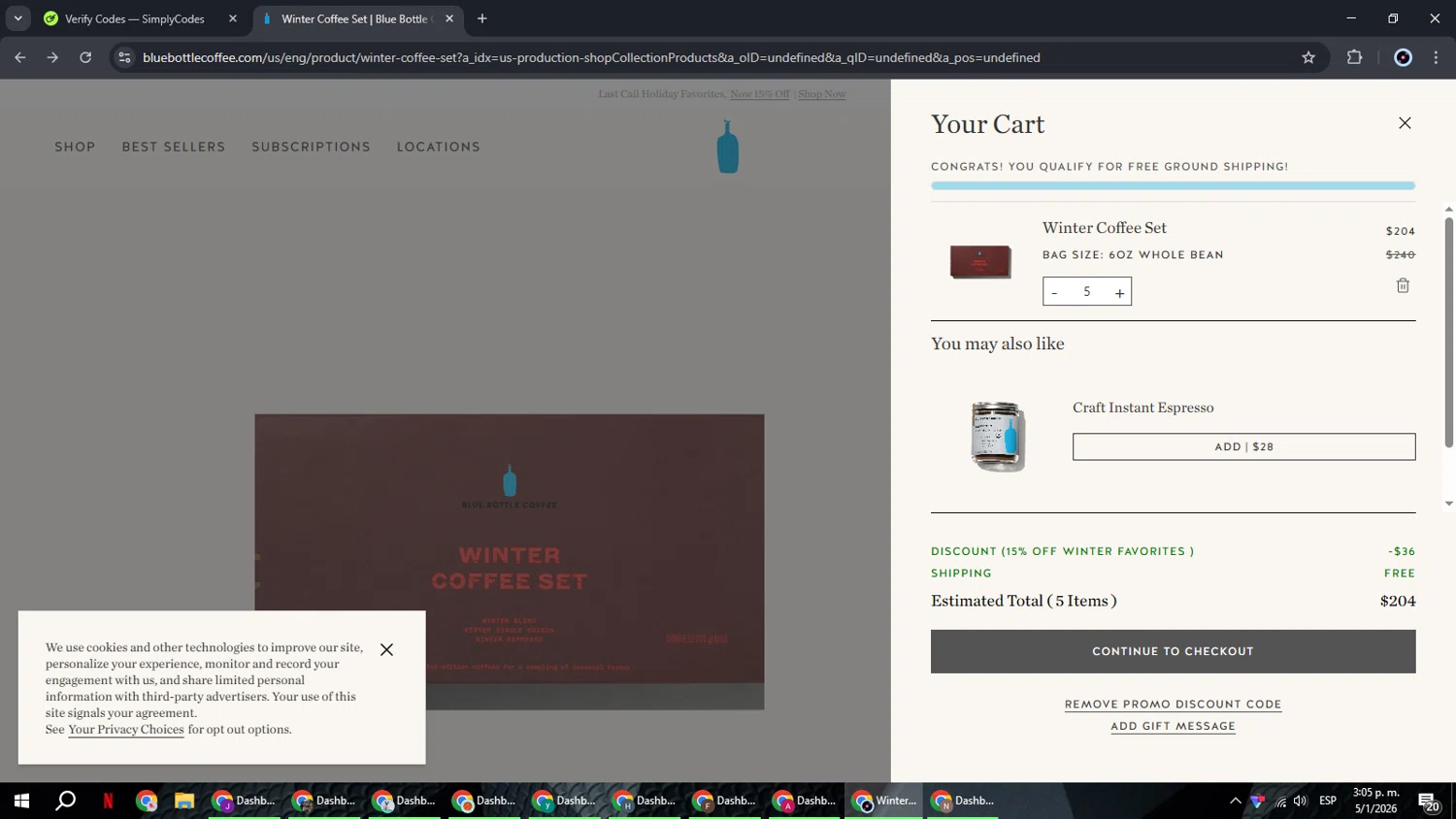View site information icon
Image resolution: width=1456 pixels, height=819 pixels.
point(124,57)
